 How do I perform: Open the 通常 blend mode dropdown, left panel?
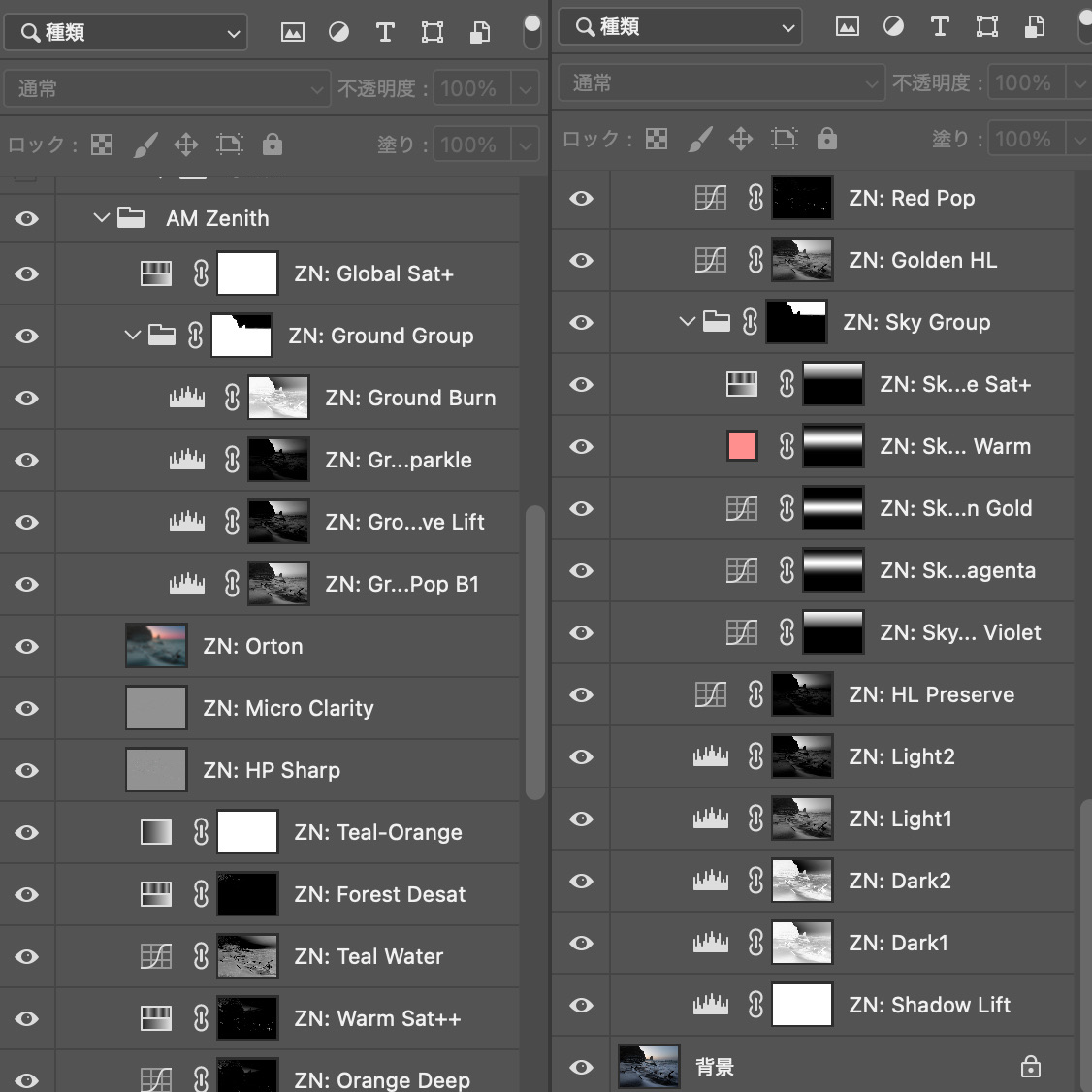pos(167,88)
